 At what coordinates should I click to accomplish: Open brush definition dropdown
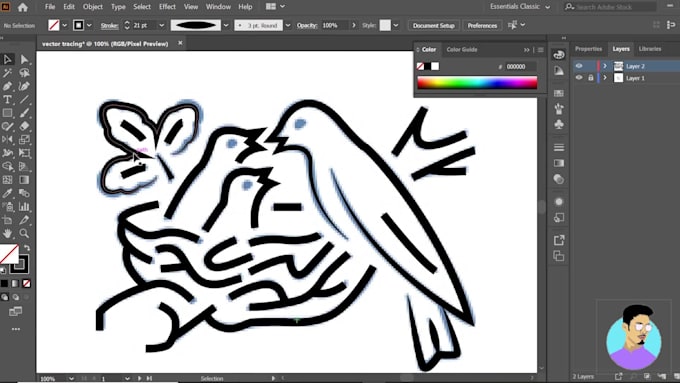[x=288, y=26]
